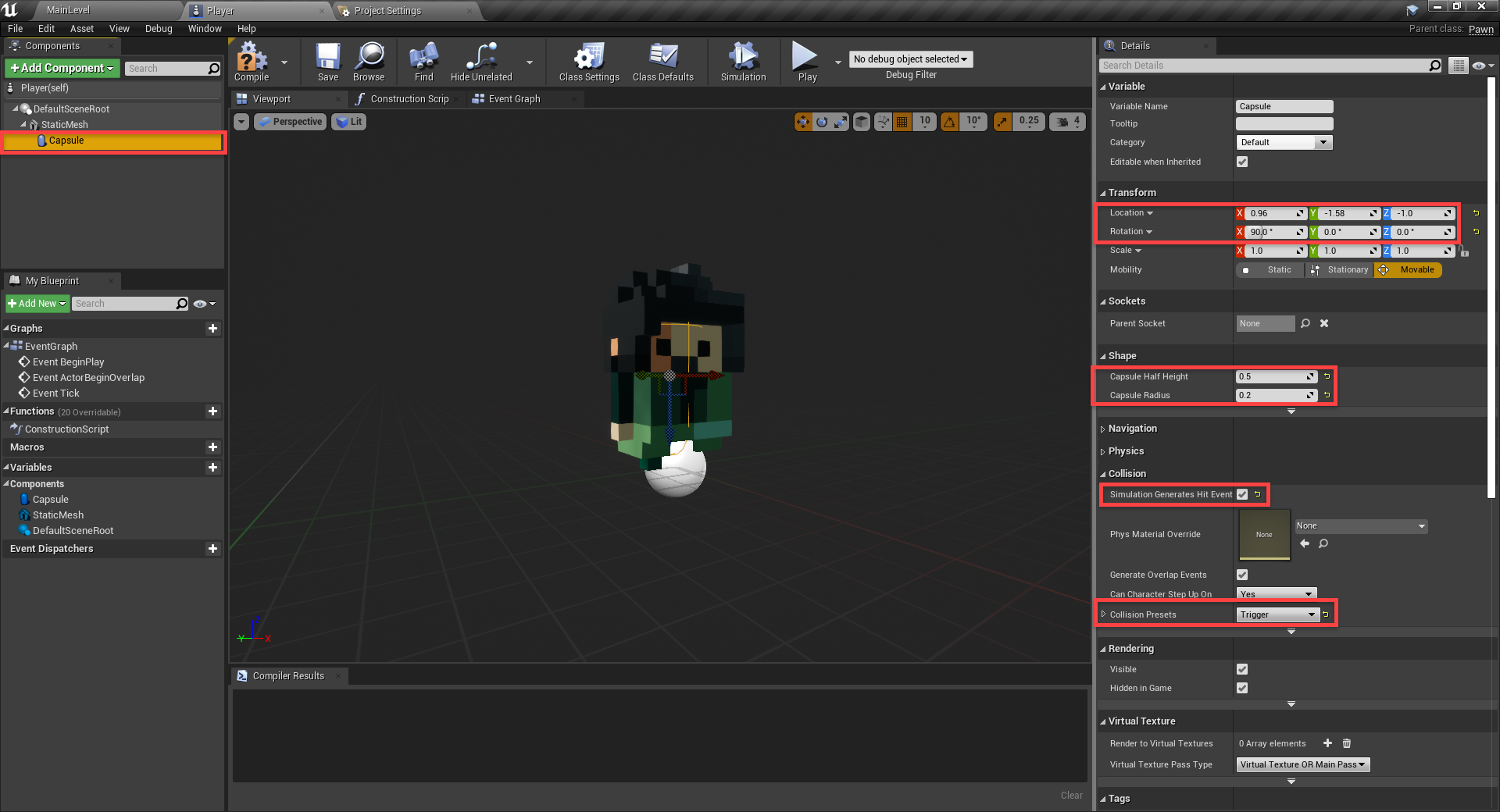Click the Compile toolbar icon

click(x=252, y=62)
